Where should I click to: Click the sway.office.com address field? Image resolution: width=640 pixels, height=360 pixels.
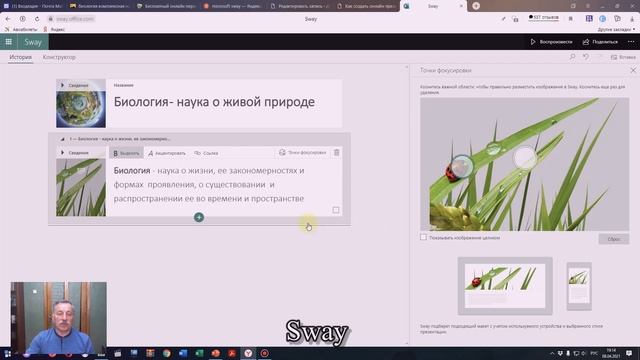point(75,19)
